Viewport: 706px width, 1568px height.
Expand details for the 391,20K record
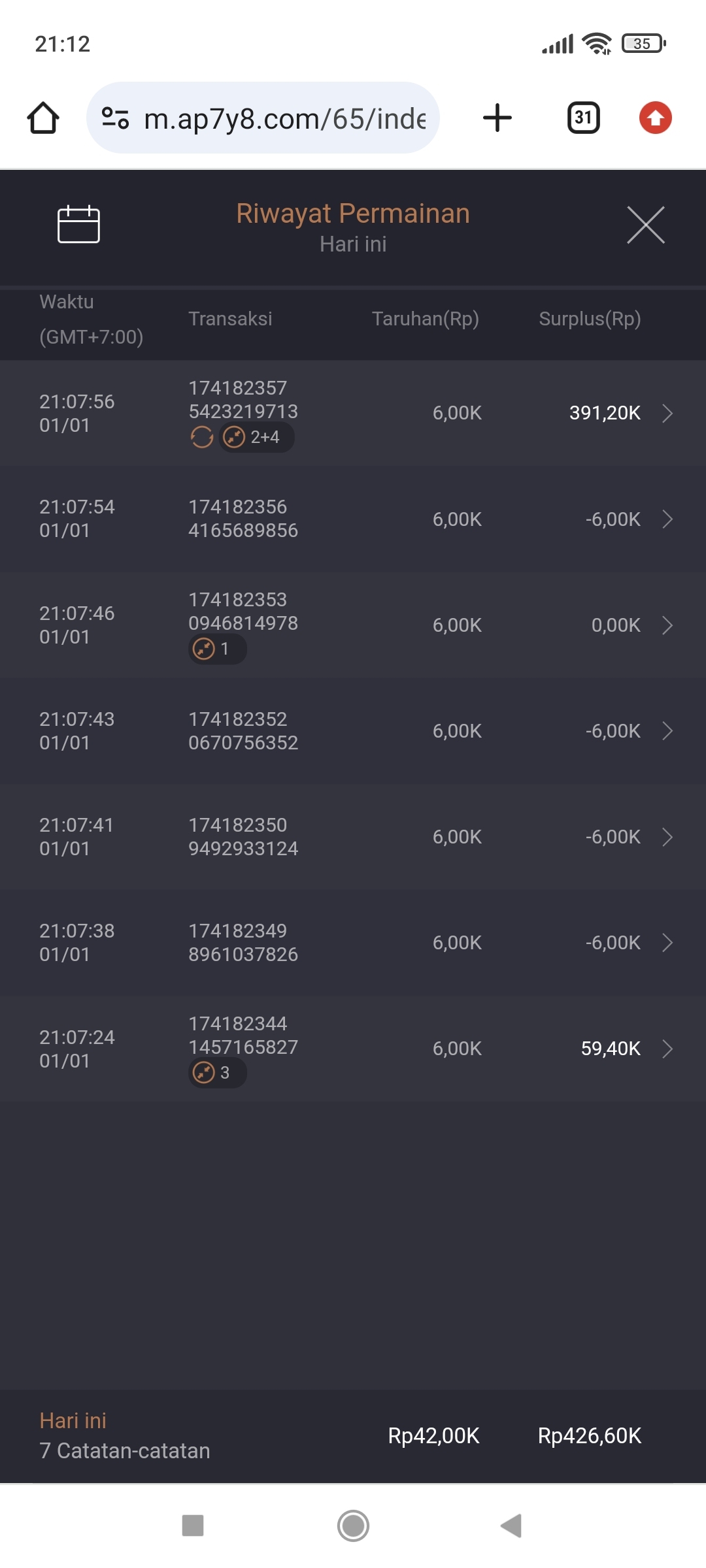[667, 413]
